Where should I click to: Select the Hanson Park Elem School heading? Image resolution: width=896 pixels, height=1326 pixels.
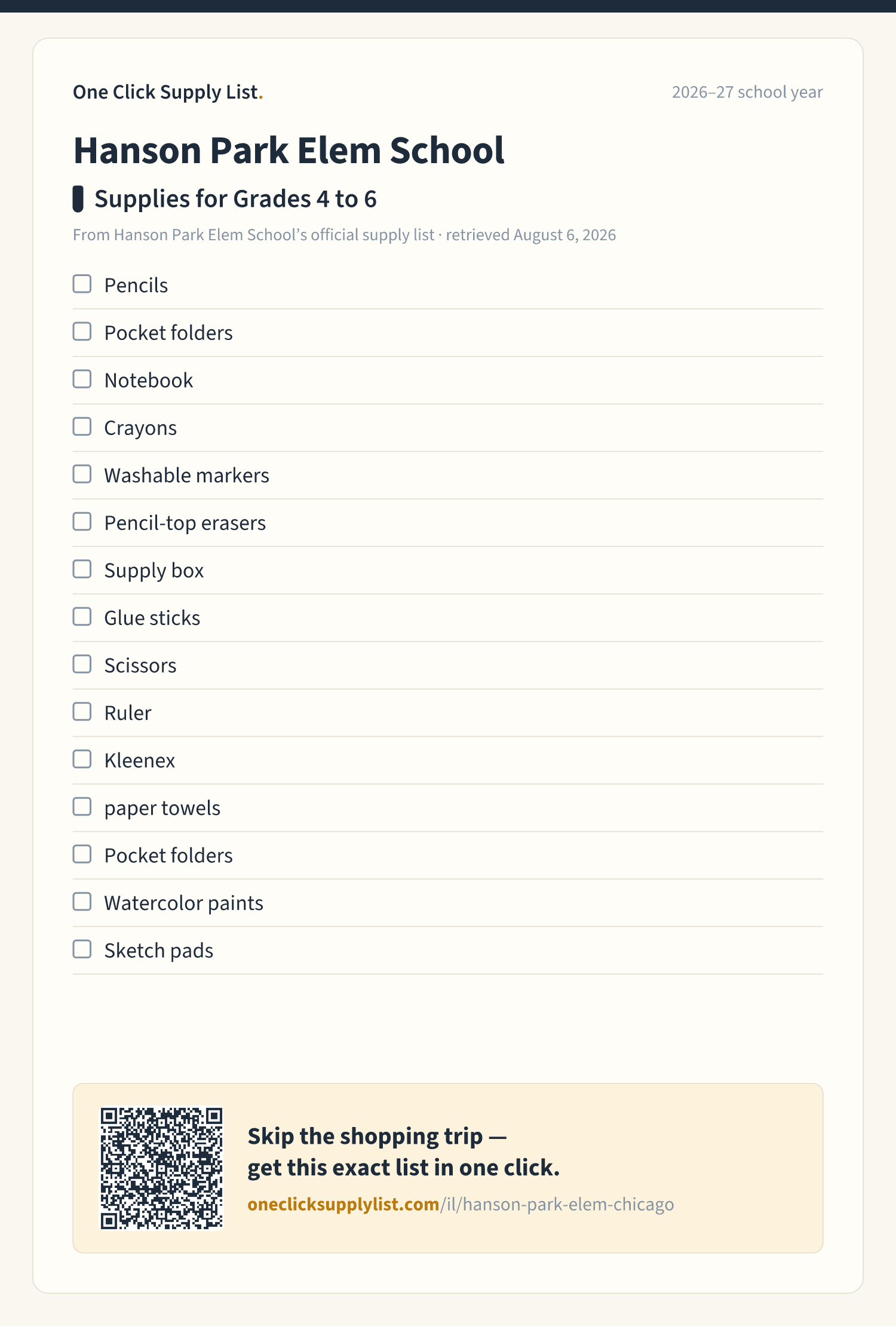point(289,150)
